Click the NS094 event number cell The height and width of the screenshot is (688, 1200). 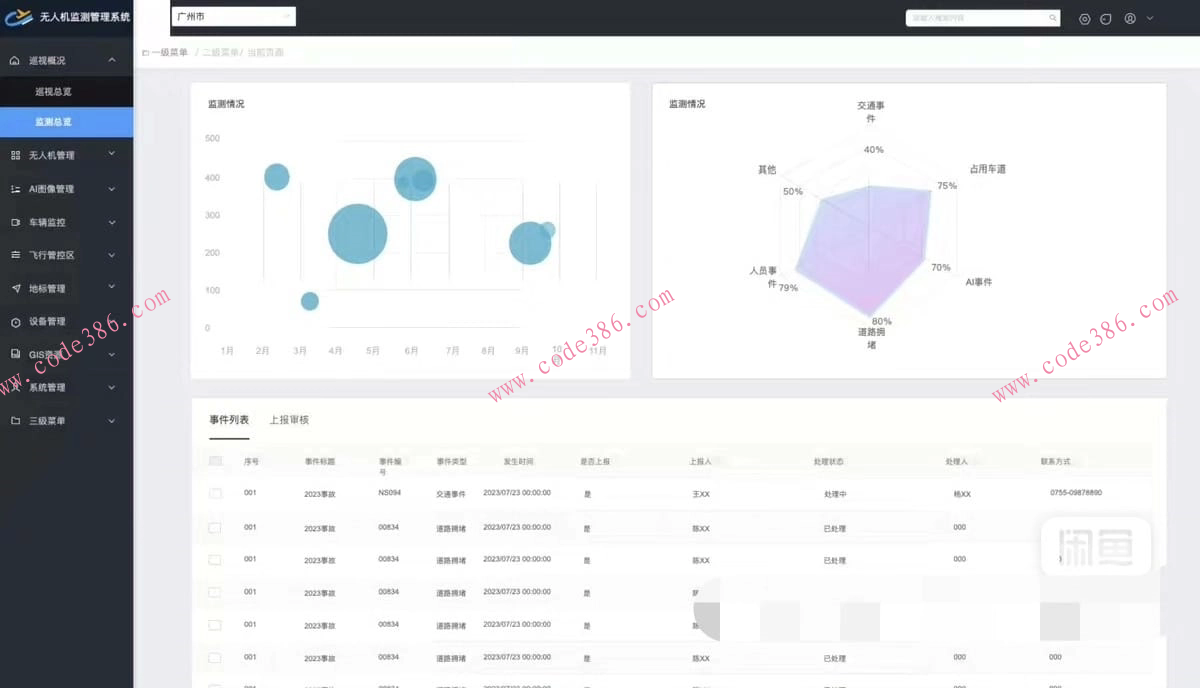click(x=389, y=493)
